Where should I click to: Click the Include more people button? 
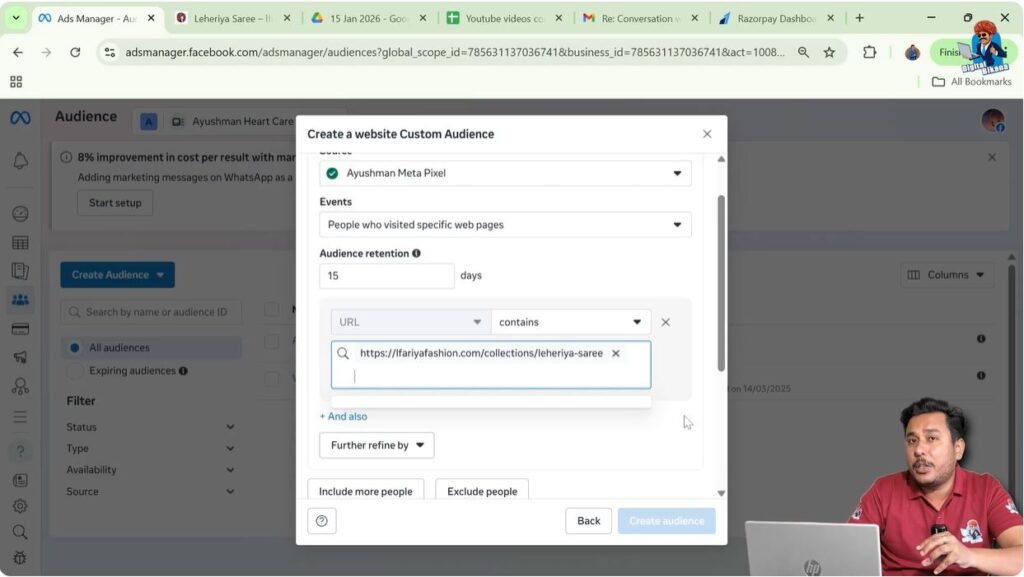(x=365, y=491)
